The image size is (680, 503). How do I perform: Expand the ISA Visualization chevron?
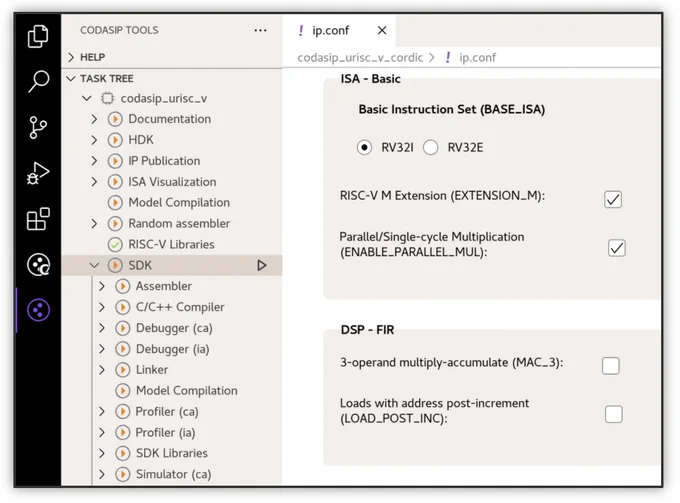point(94,182)
